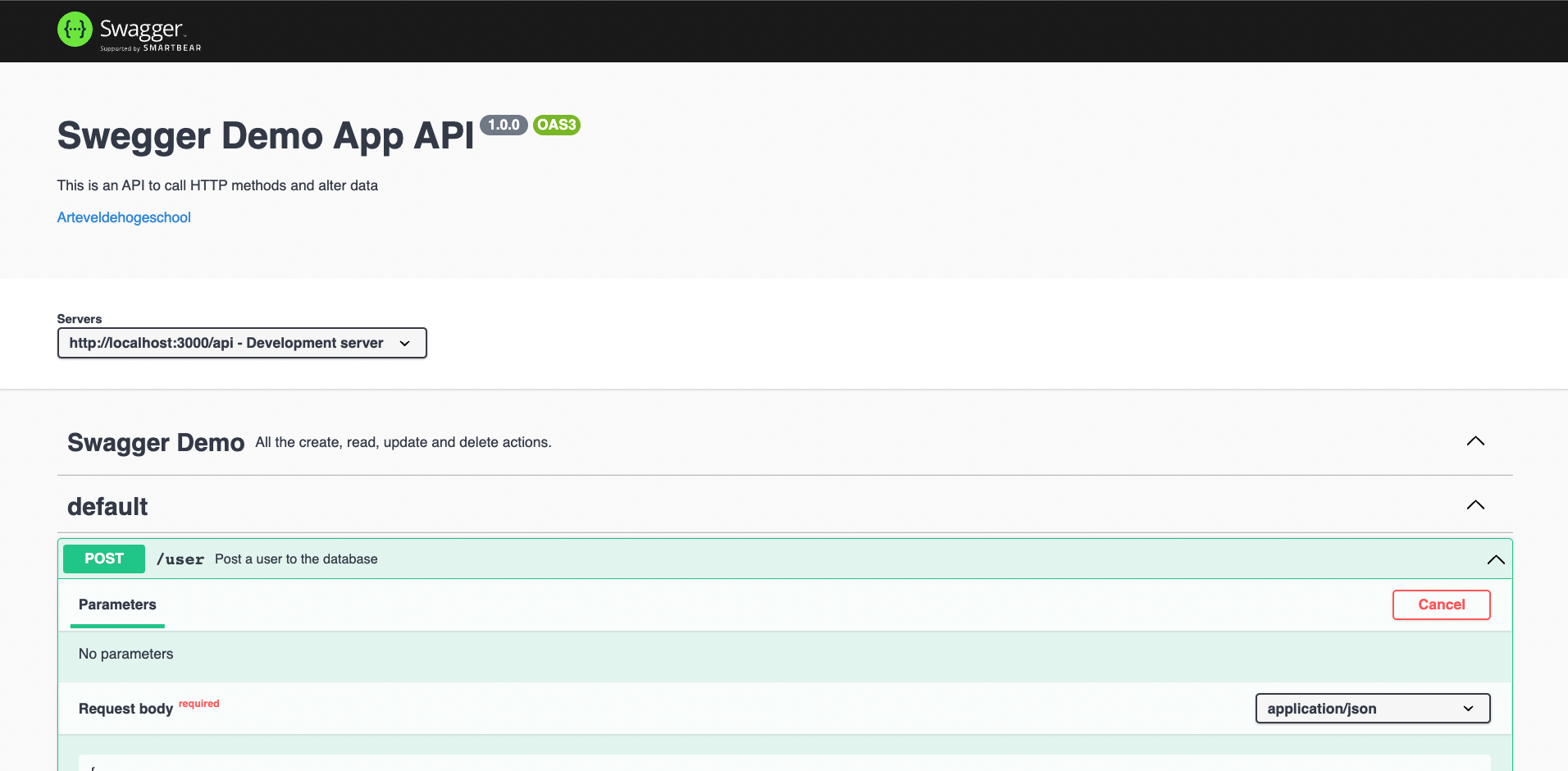Viewport: 1568px width, 771px height.
Task: Click the 'Request body' label
Action: [125, 709]
